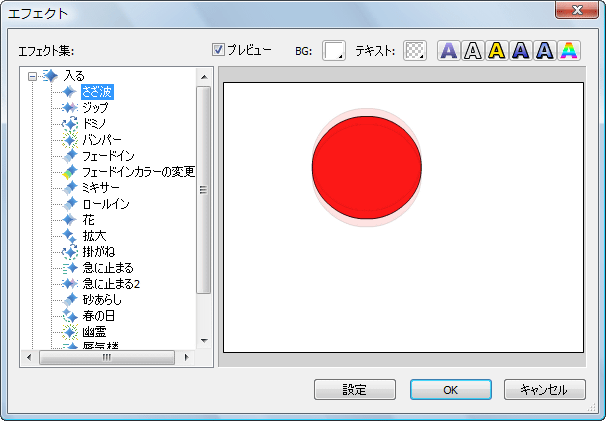
Task: Click the 入る category label
Action: [x=74, y=76]
